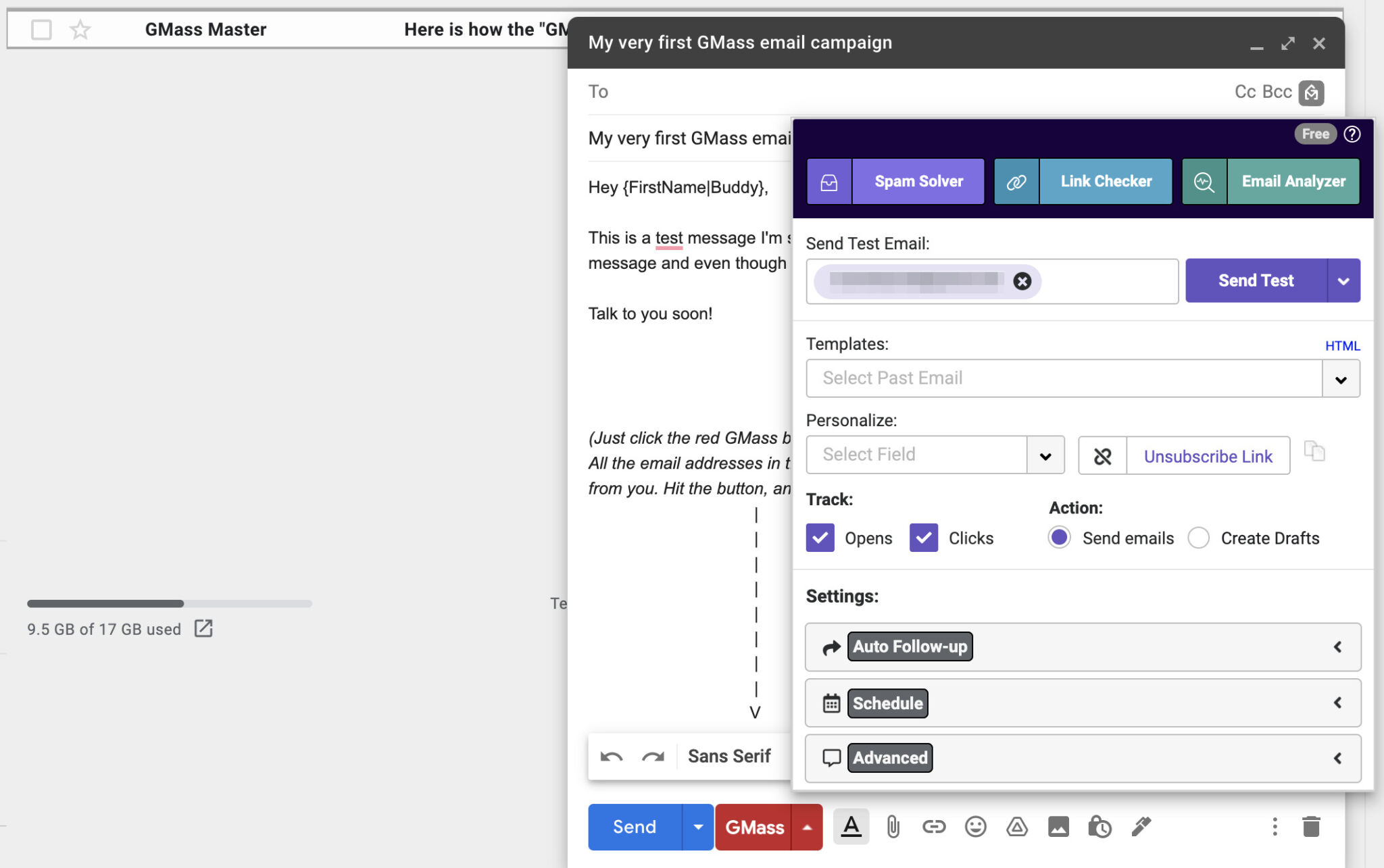This screenshot has height=868, width=1384.
Task: Insert an emoji into the message
Action: [x=975, y=826]
